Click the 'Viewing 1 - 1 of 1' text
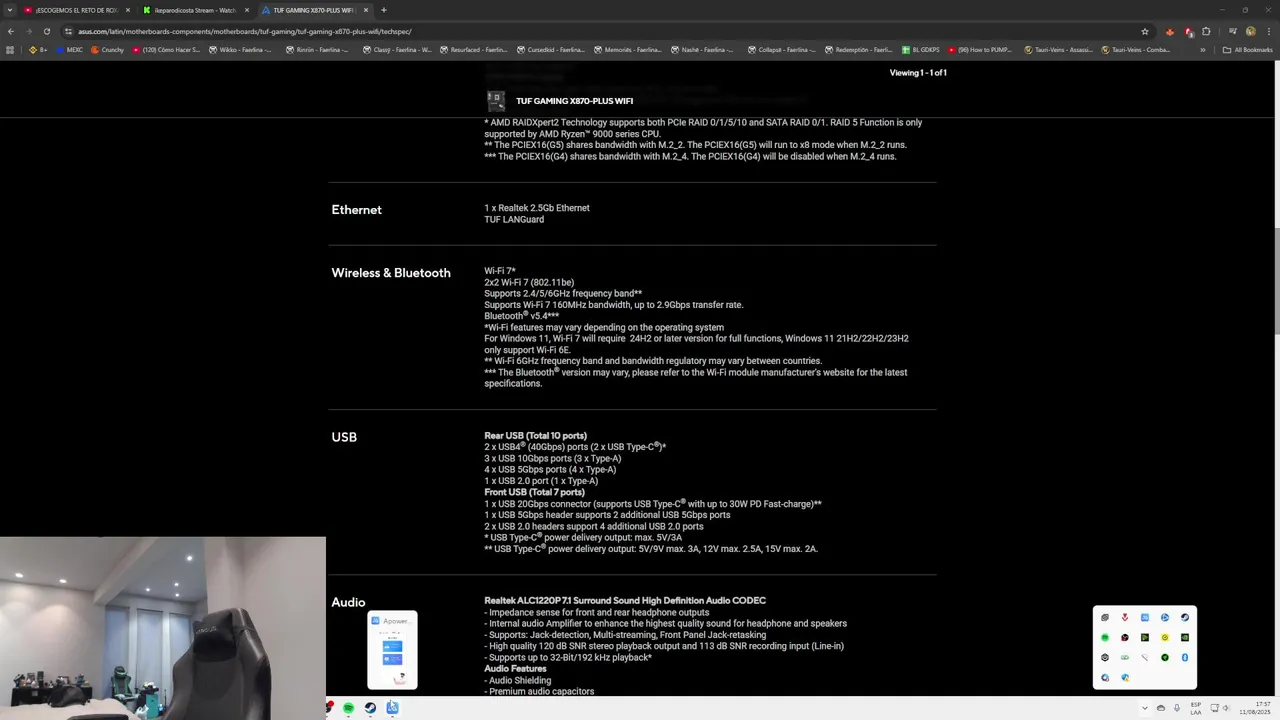Image resolution: width=1280 pixels, height=720 pixels. [918, 73]
